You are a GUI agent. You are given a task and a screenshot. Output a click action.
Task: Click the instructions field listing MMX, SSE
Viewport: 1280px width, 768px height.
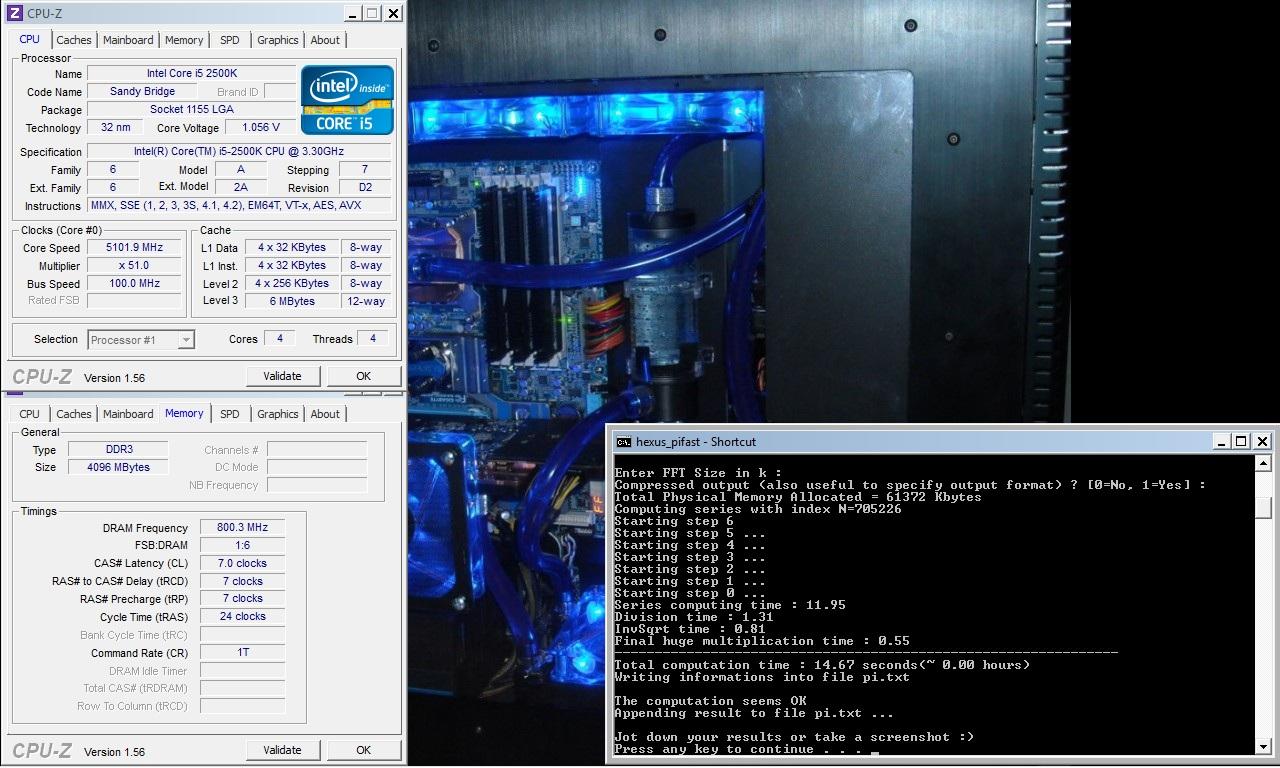tap(240, 205)
